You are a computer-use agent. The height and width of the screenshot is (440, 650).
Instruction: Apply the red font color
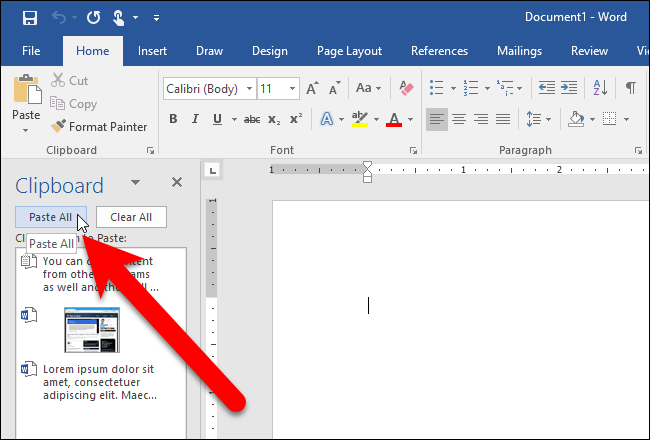click(x=394, y=119)
